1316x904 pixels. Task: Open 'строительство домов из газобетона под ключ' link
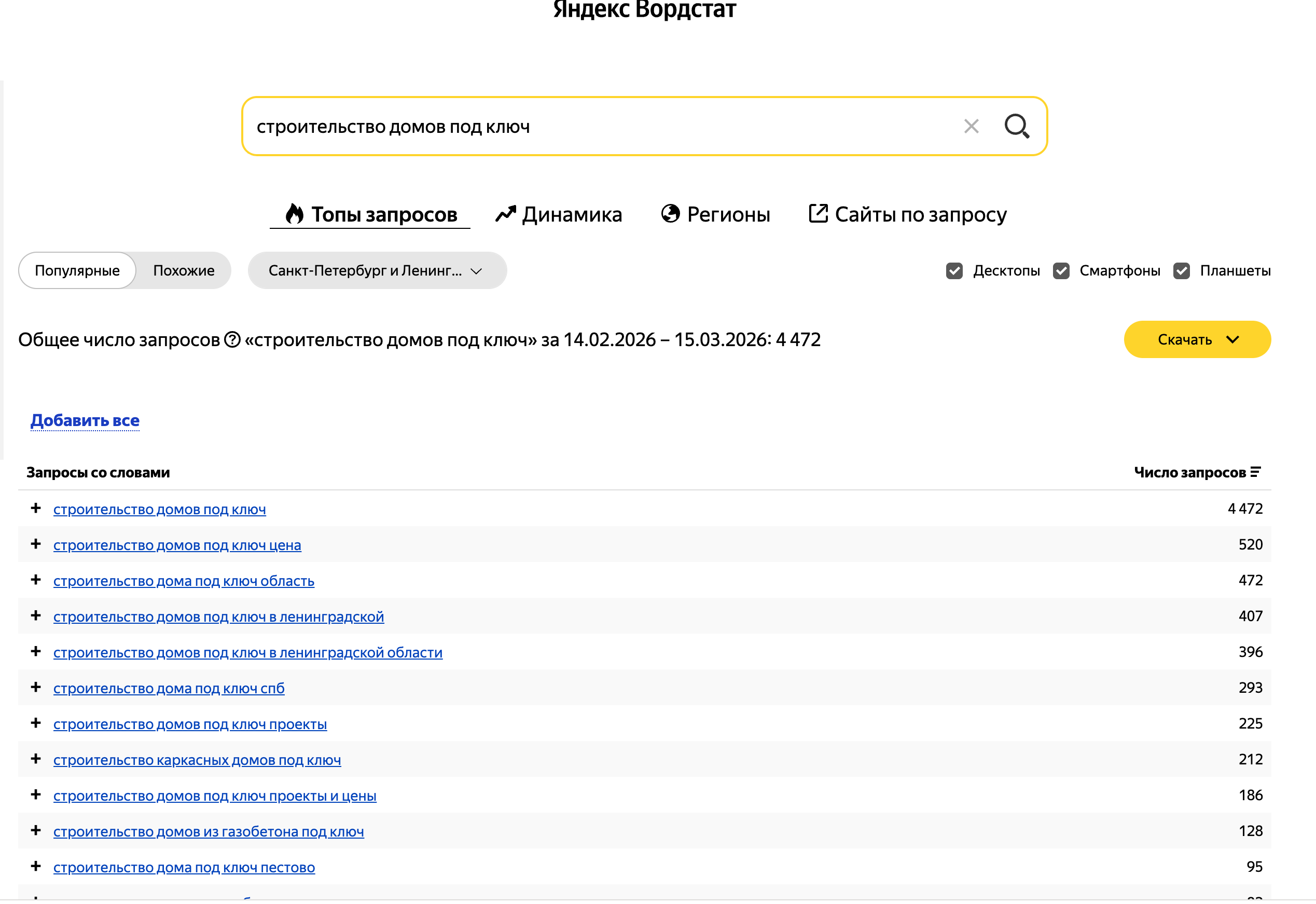pos(209,832)
